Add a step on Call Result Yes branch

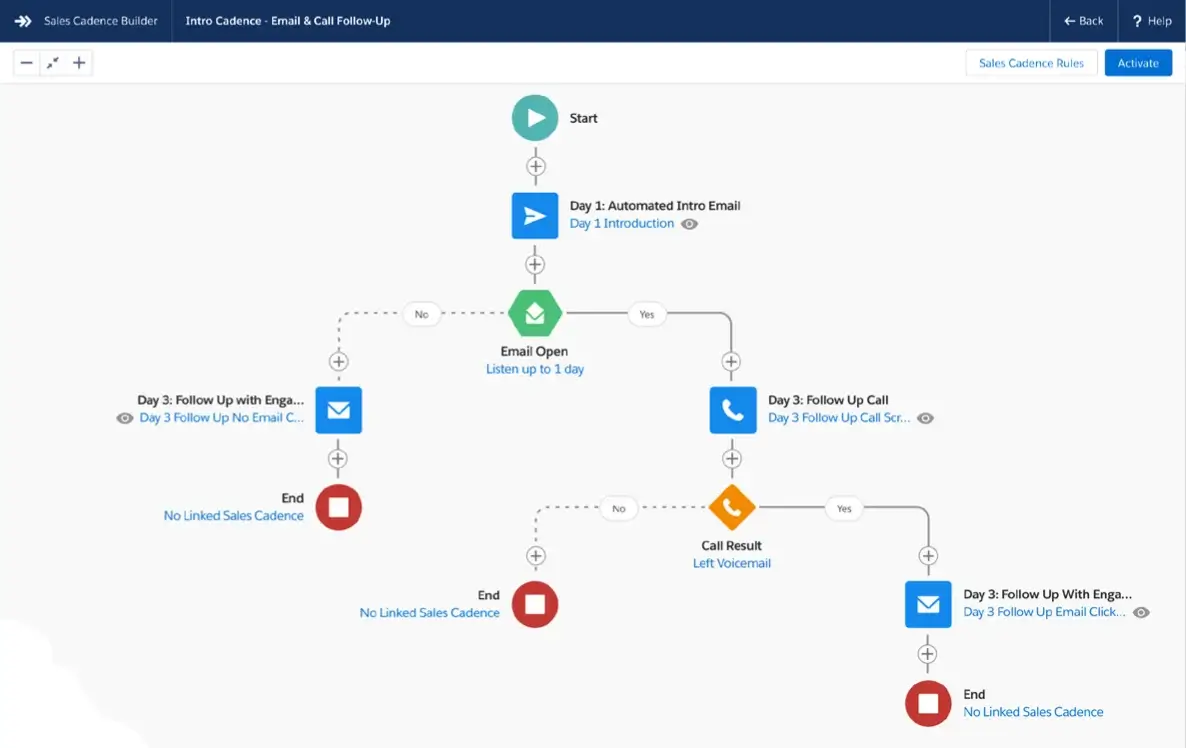coord(928,556)
